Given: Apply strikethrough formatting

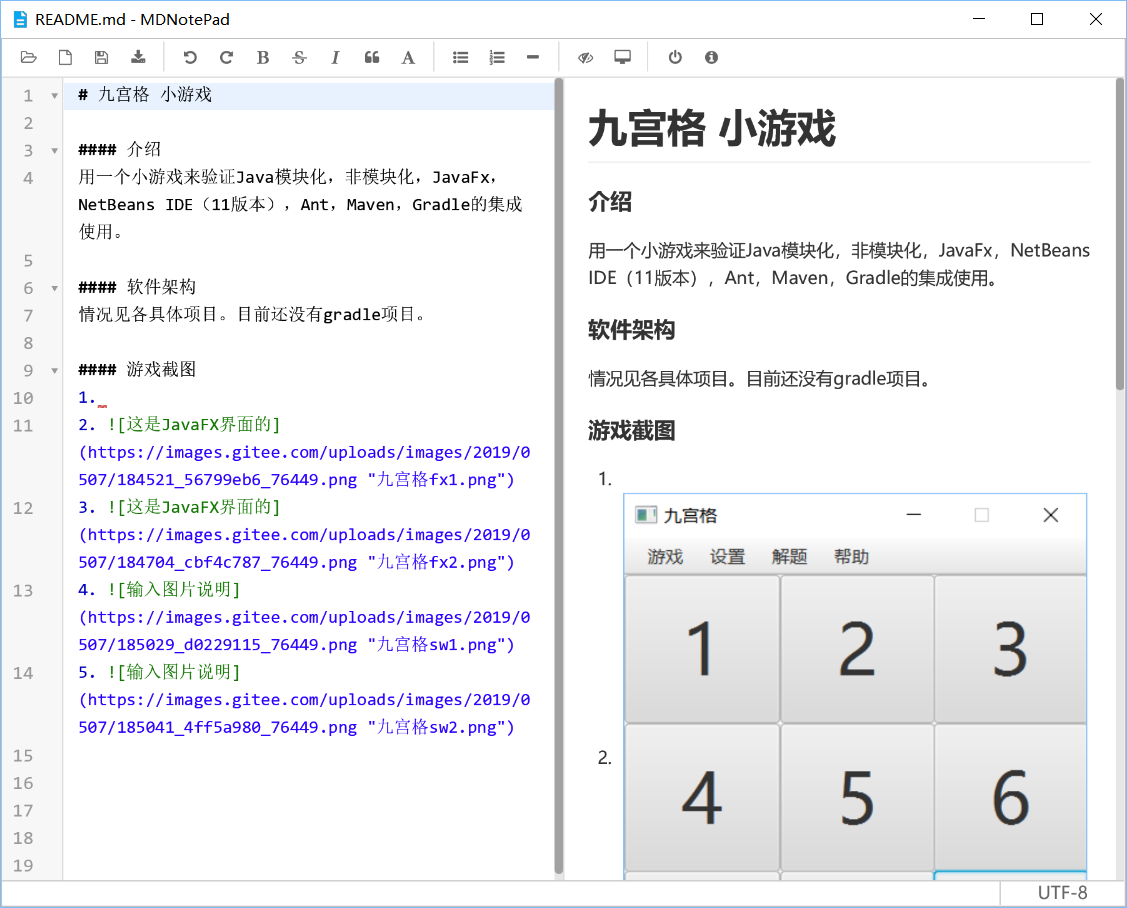Looking at the screenshot, I should point(299,58).
